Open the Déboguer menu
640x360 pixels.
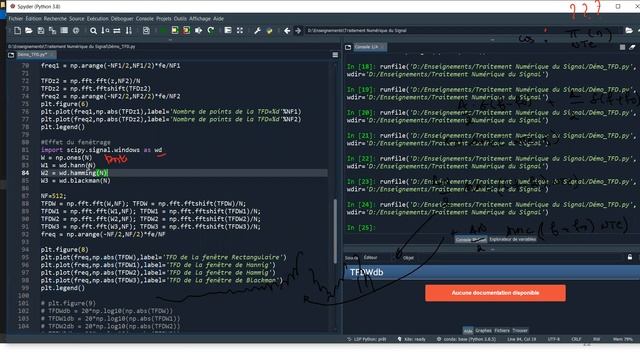tap(122, 19)
